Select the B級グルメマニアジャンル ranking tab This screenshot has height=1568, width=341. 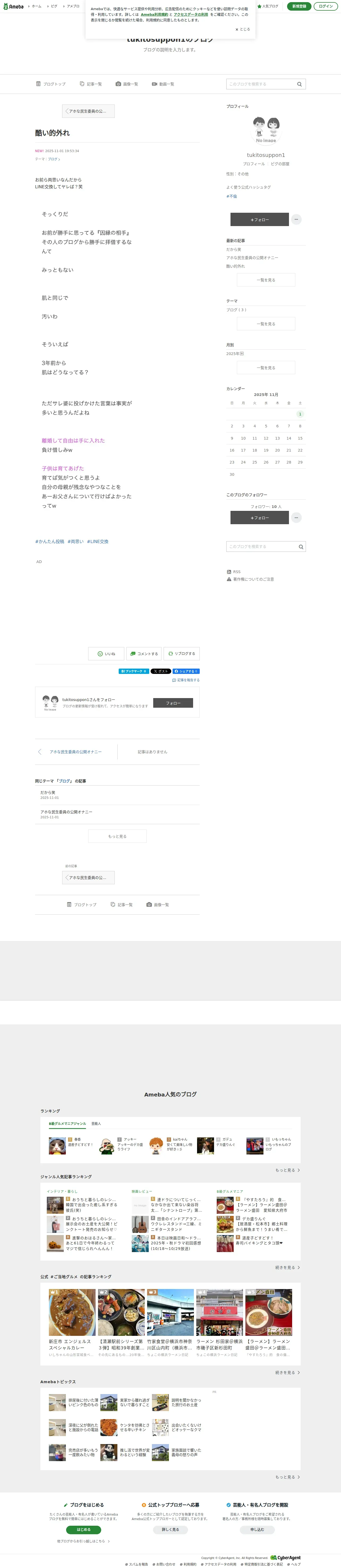coord(67,1124)
